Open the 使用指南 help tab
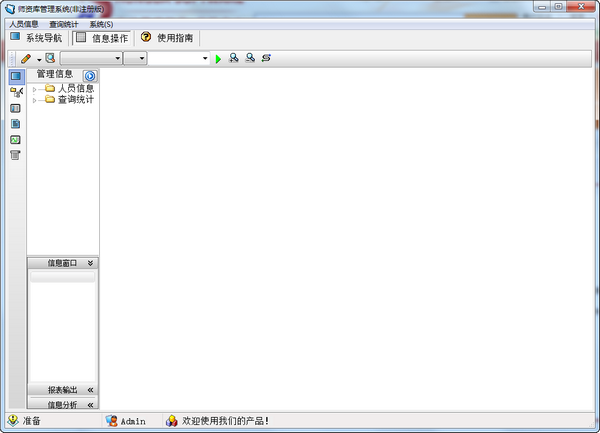 pyautogui.click(x=167, y=38)
